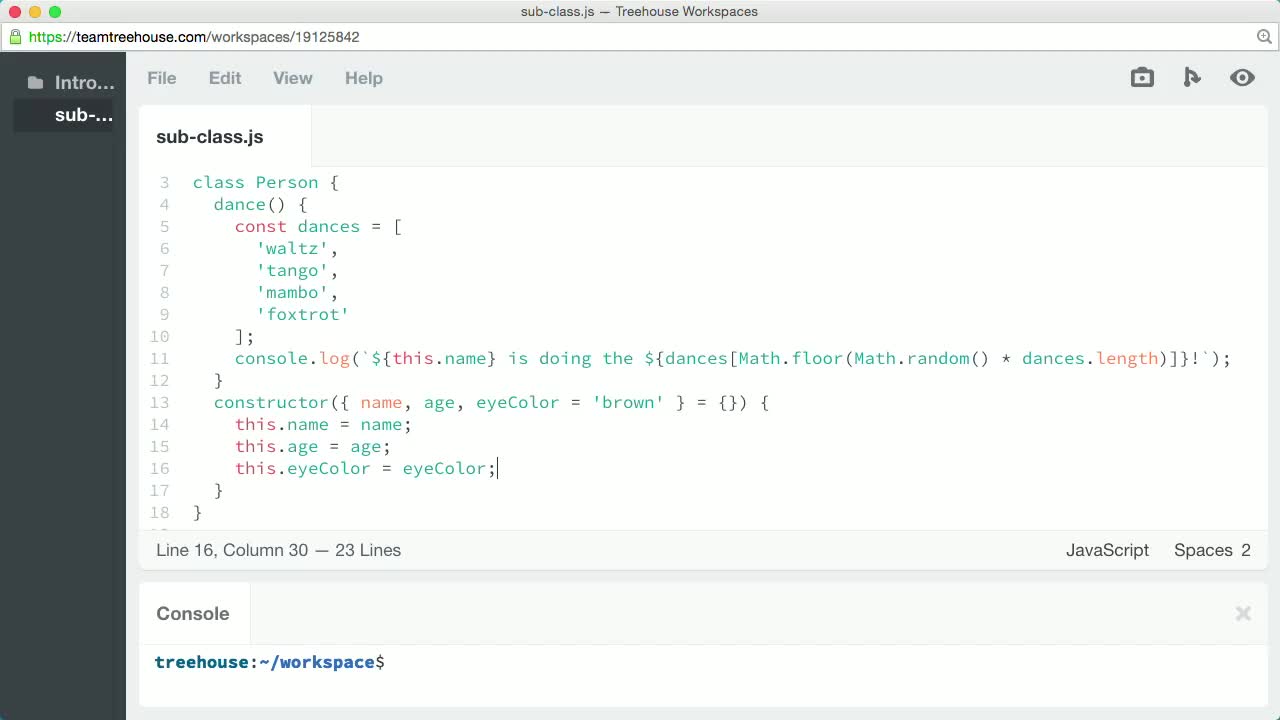Click the green padlock icon
Viewport: 1280px width, 720px height.
tap(15, 37)
